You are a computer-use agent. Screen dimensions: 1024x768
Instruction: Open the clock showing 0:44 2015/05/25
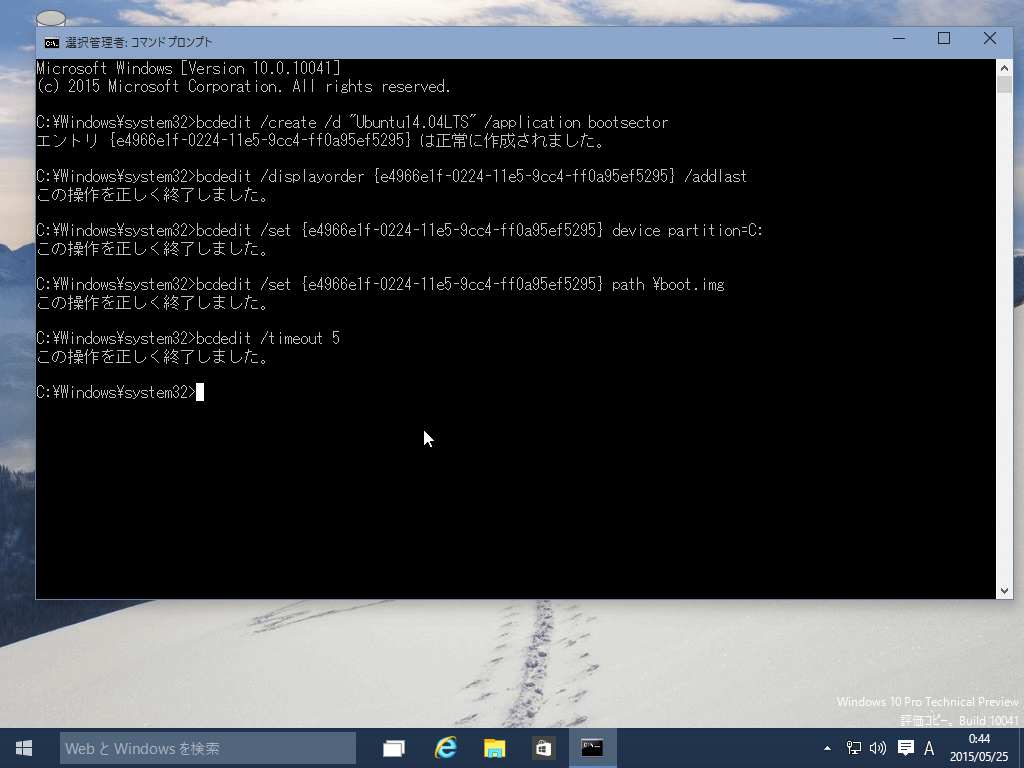(x=979, y=748)
